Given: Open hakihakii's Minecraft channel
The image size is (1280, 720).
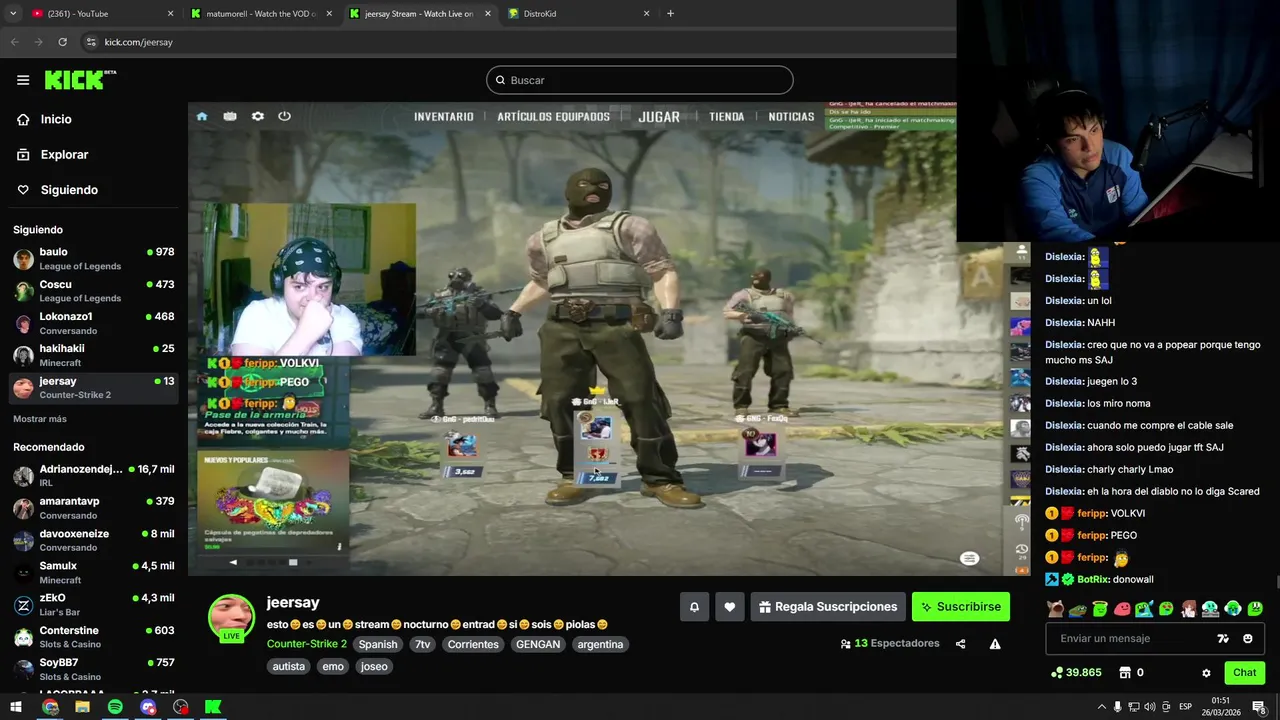Looking at the screenshot, I should pyautogui.click(x=94, y=355).
